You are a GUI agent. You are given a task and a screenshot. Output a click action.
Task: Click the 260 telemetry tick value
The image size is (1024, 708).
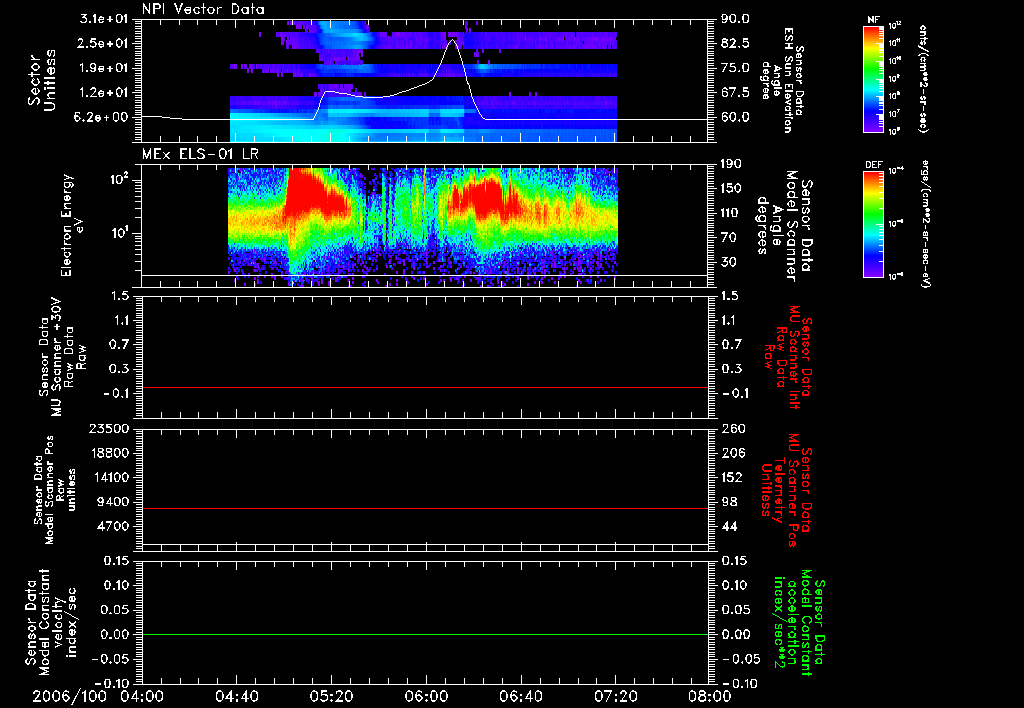click(731, 429)
